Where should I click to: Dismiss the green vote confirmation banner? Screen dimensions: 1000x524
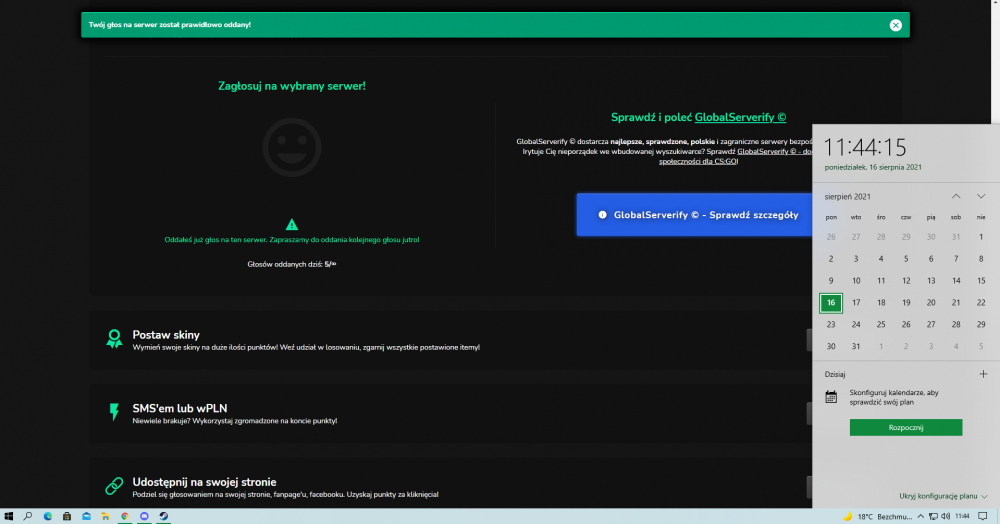pos(895,25)
